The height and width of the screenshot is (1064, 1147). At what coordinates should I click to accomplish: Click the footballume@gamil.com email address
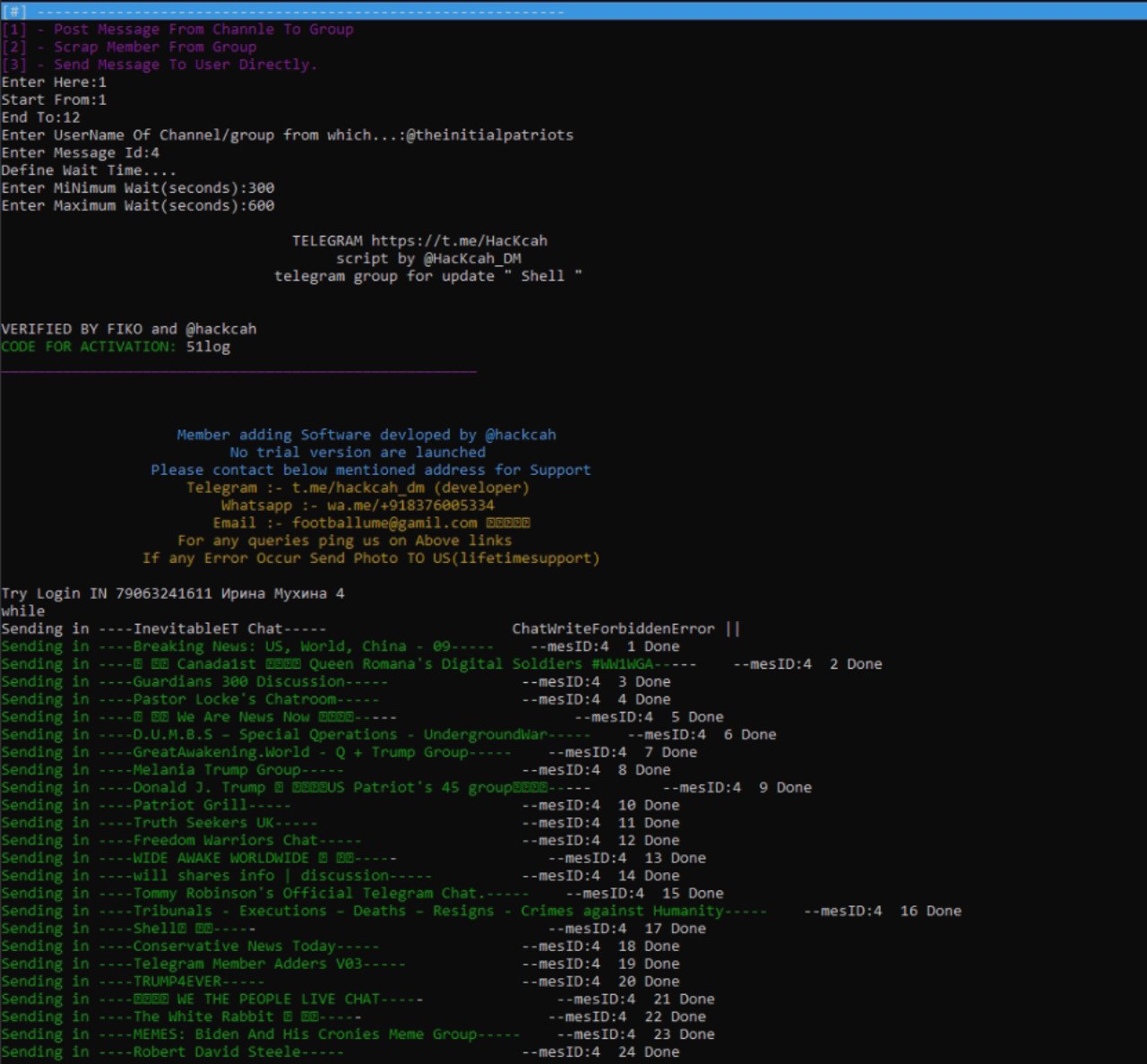click(x=384, y=523)
